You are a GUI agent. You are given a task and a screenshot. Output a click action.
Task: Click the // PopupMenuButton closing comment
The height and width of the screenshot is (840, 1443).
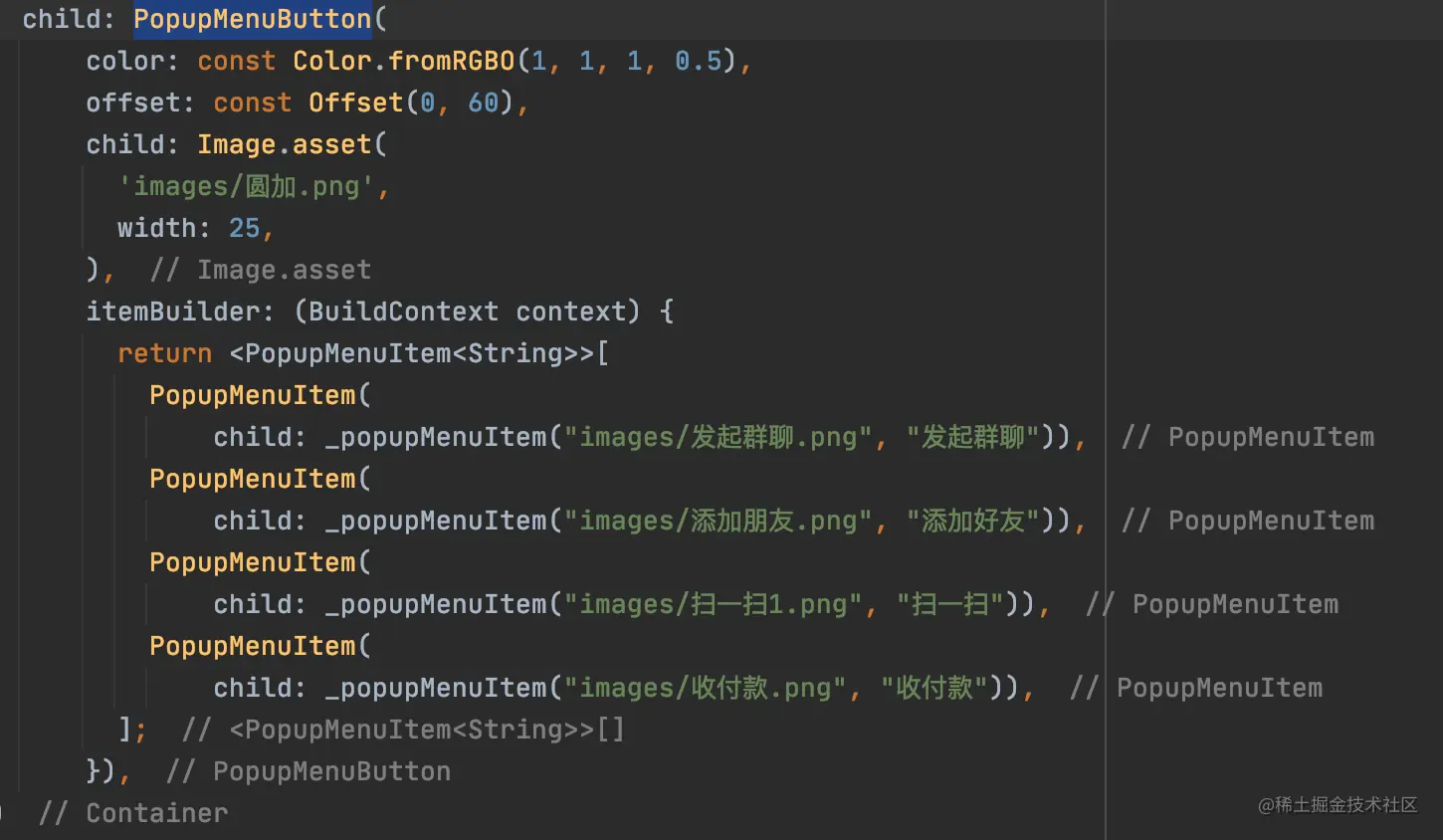308,771
